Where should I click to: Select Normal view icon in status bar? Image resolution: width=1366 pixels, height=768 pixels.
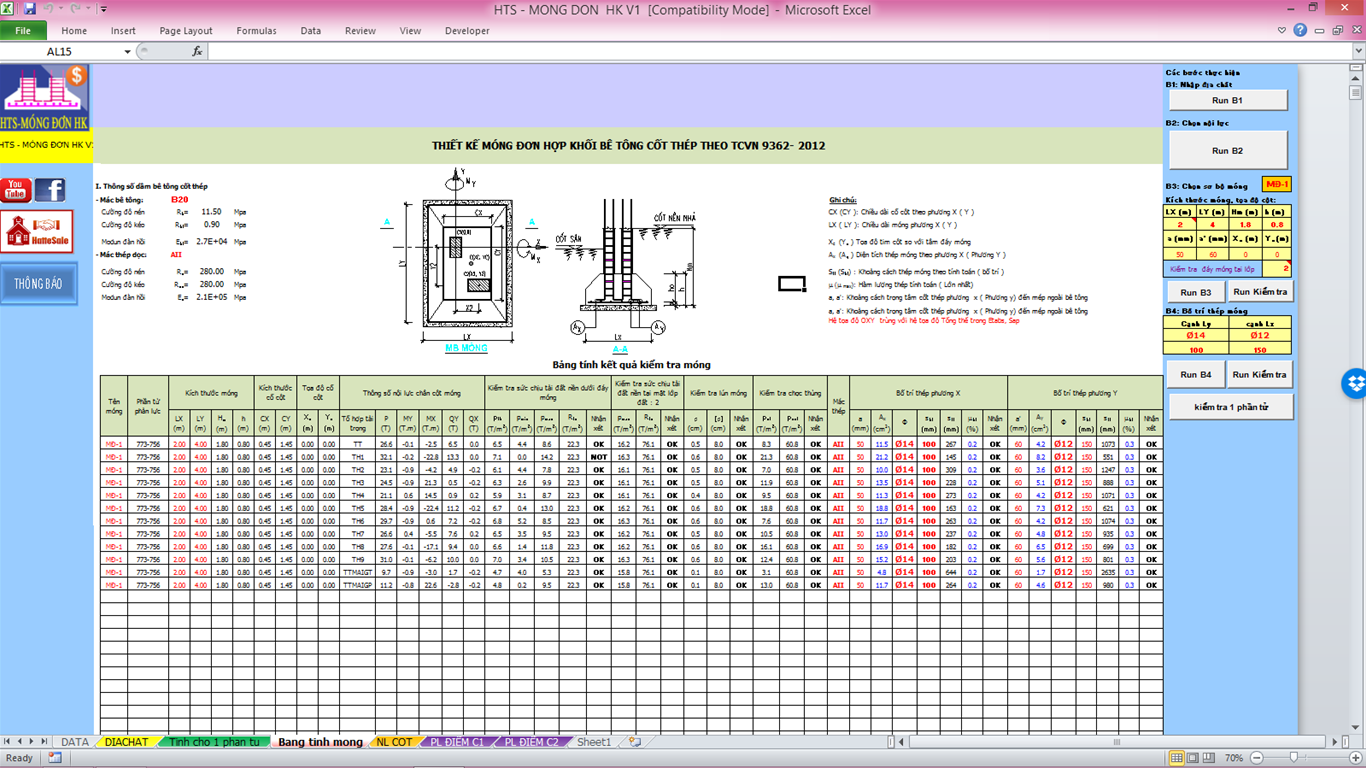pyautogui.click(x=1178, y=758)
